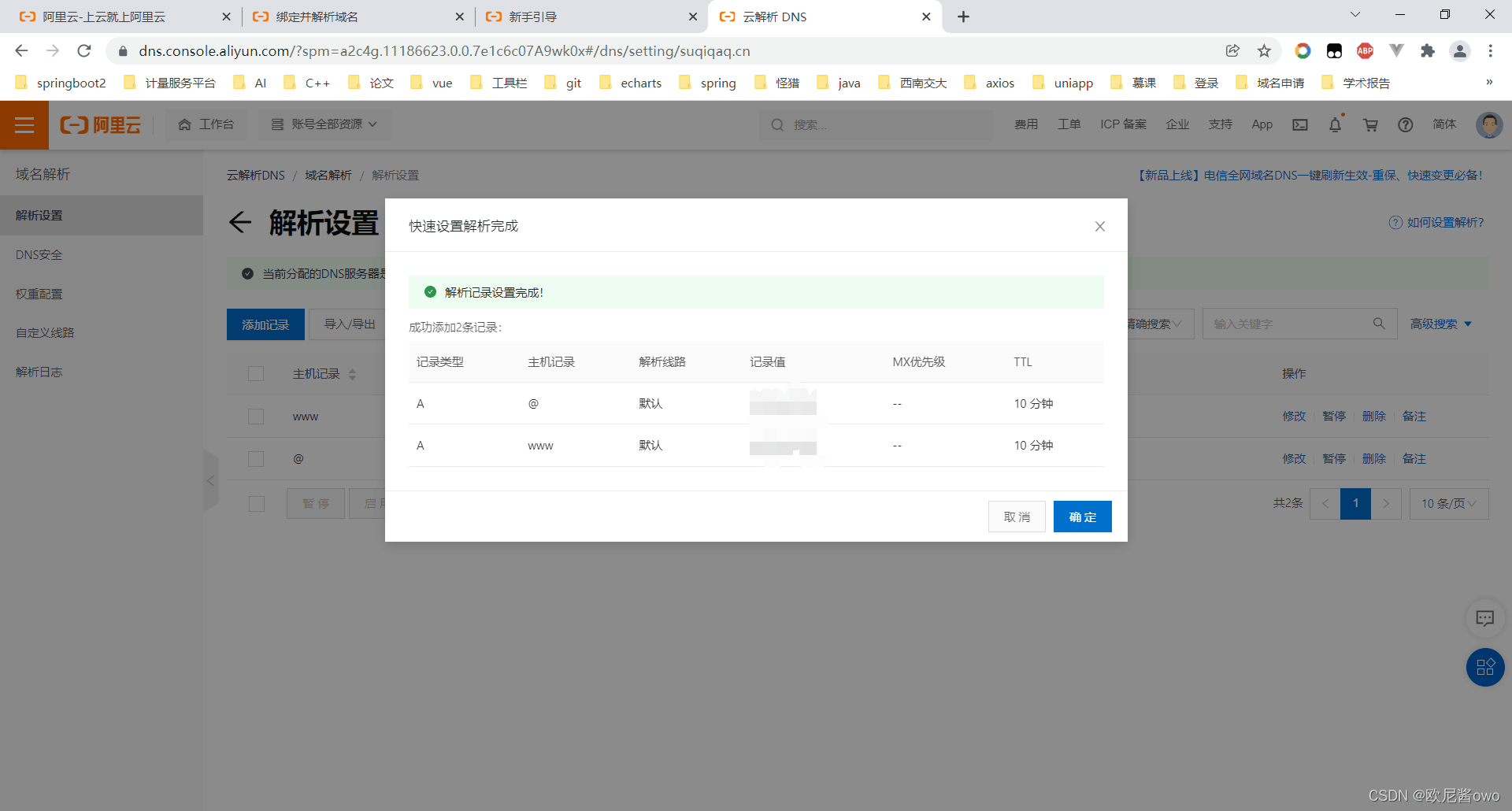Open the messages envelope icon
The width and height of the screenshot is (1512, 811).
(1300, 124)
